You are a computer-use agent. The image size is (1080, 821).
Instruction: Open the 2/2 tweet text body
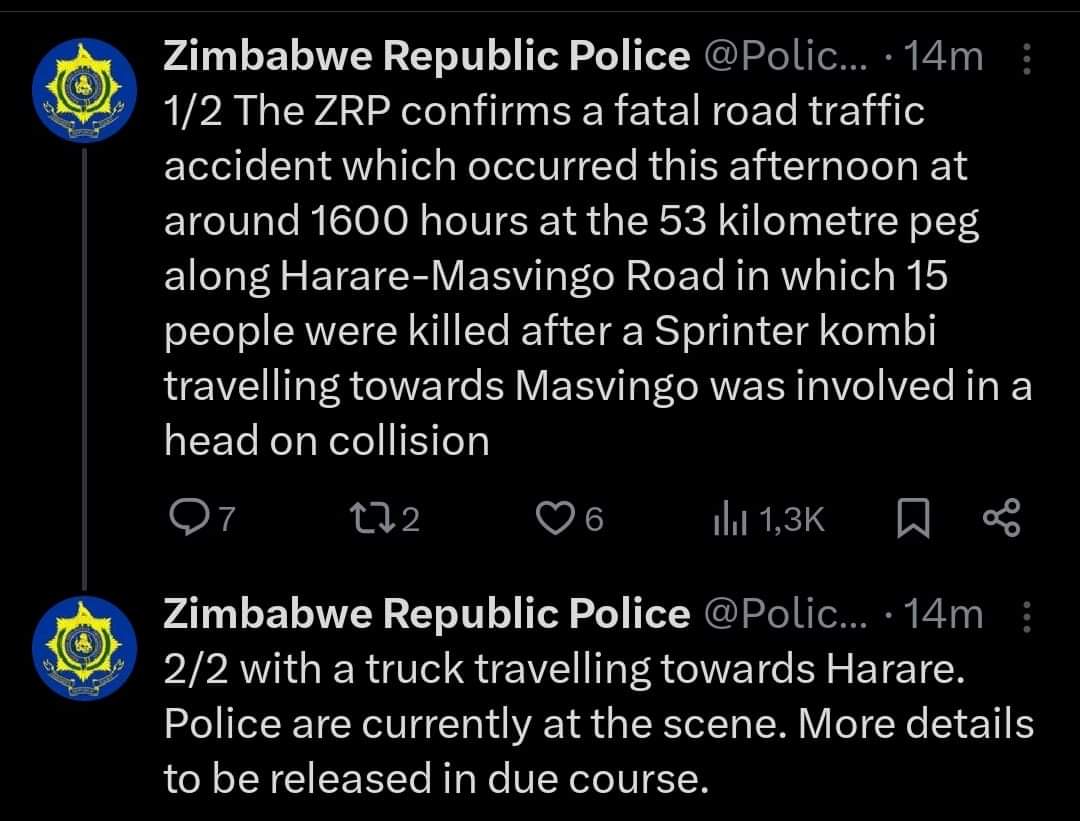click(x=599, y=724)
